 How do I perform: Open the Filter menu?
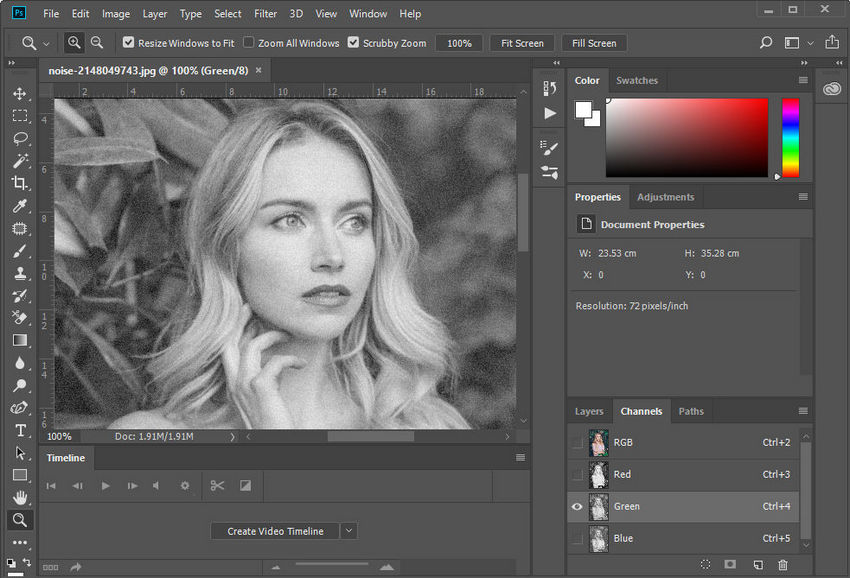tap(266, 14)
